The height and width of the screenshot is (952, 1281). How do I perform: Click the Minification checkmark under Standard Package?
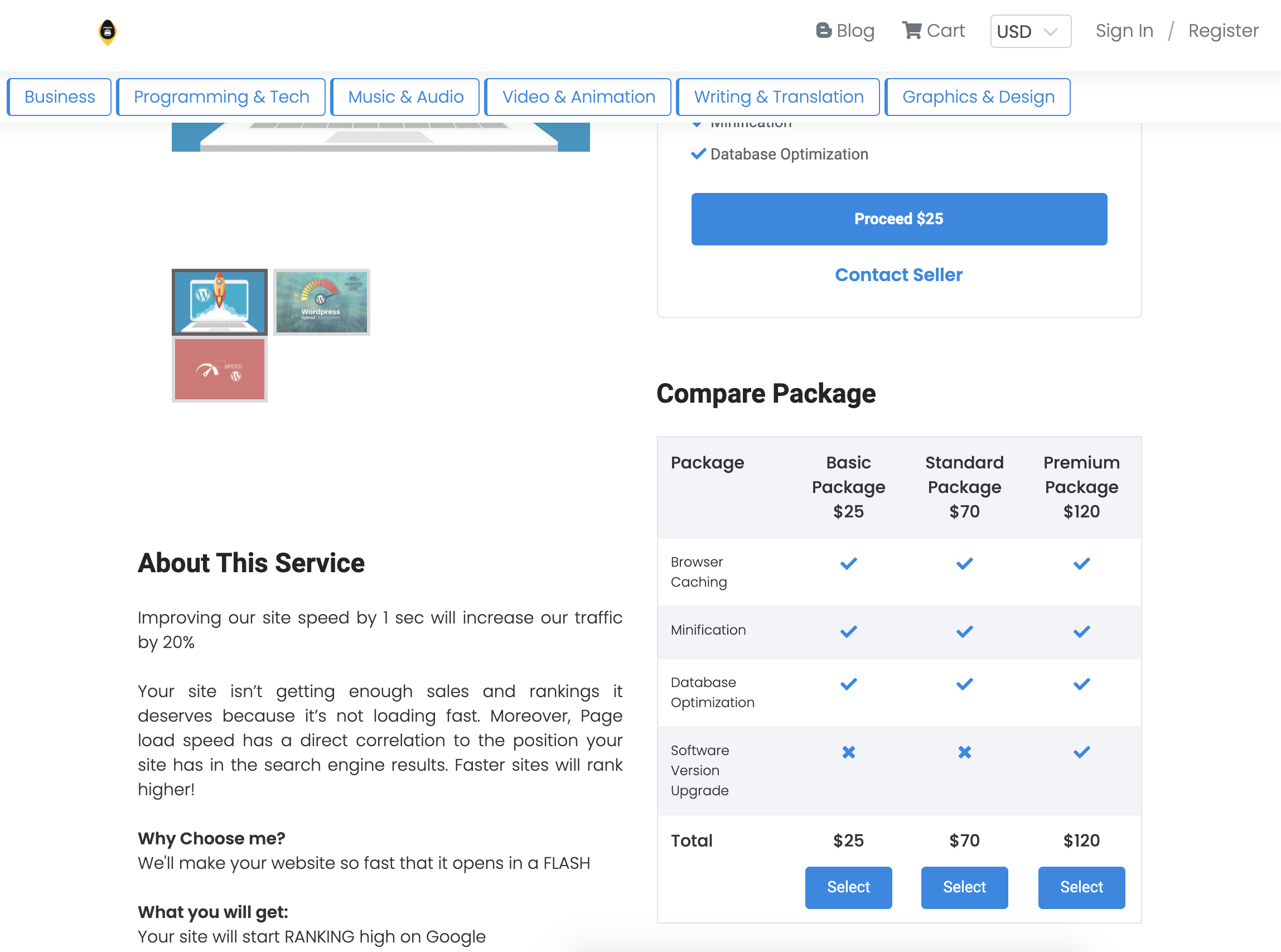[964, 631]
